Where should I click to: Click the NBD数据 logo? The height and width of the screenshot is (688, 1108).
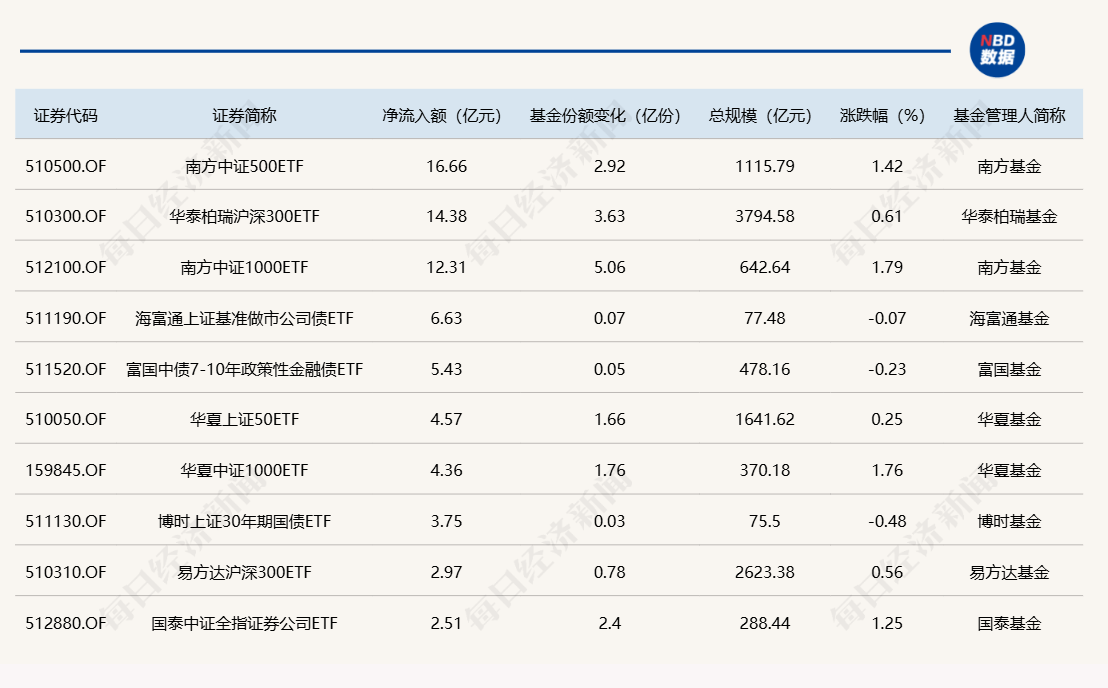(x=996, y=49)
